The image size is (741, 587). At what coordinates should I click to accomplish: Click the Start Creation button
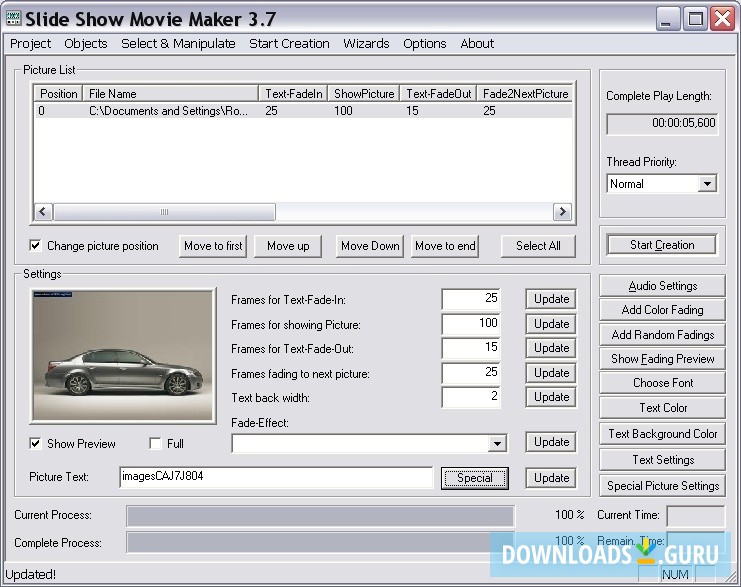point(662,245)
